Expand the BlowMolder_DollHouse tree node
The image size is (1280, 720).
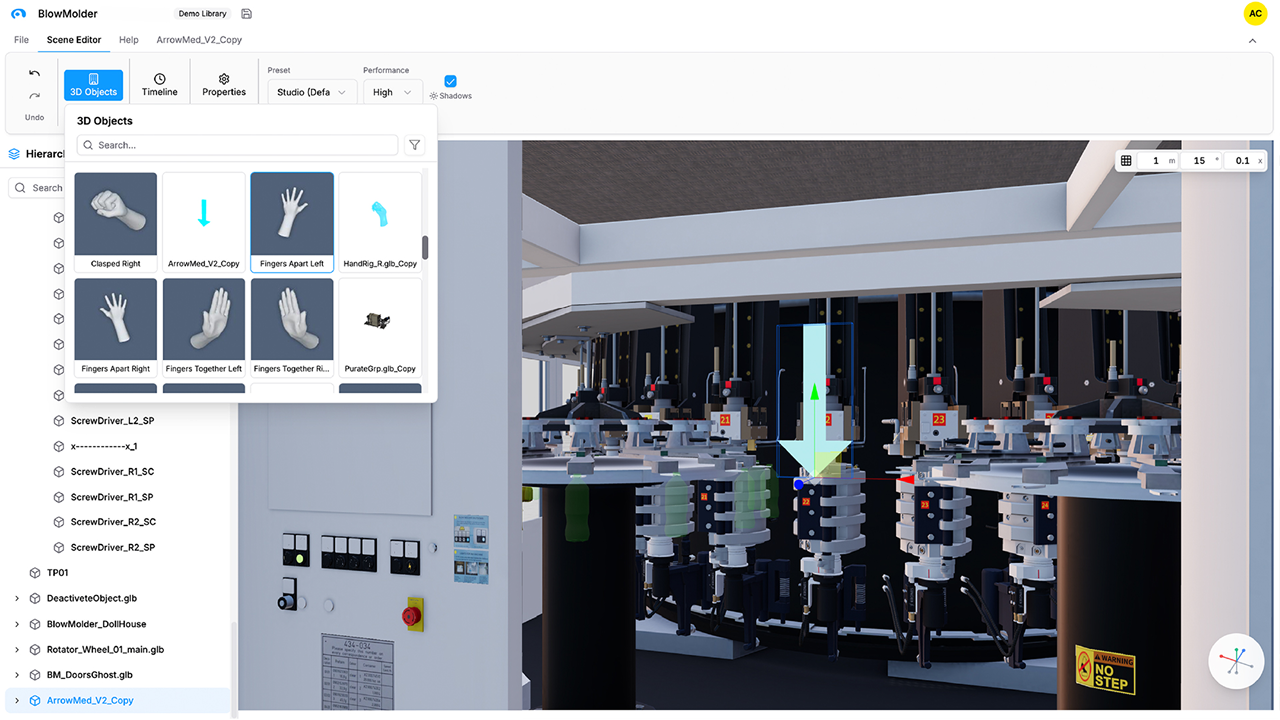pos(17,624)
